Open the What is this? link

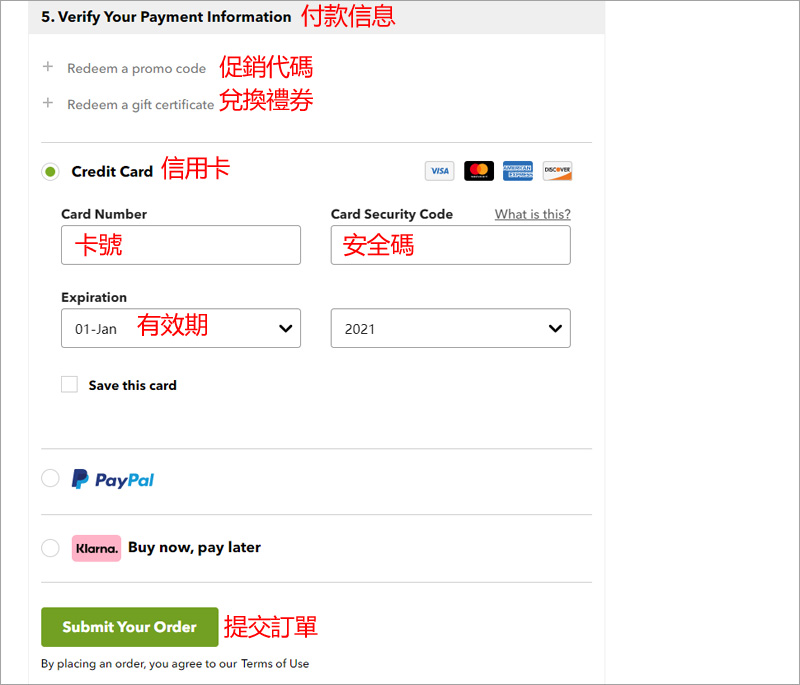tap(532, 214)
